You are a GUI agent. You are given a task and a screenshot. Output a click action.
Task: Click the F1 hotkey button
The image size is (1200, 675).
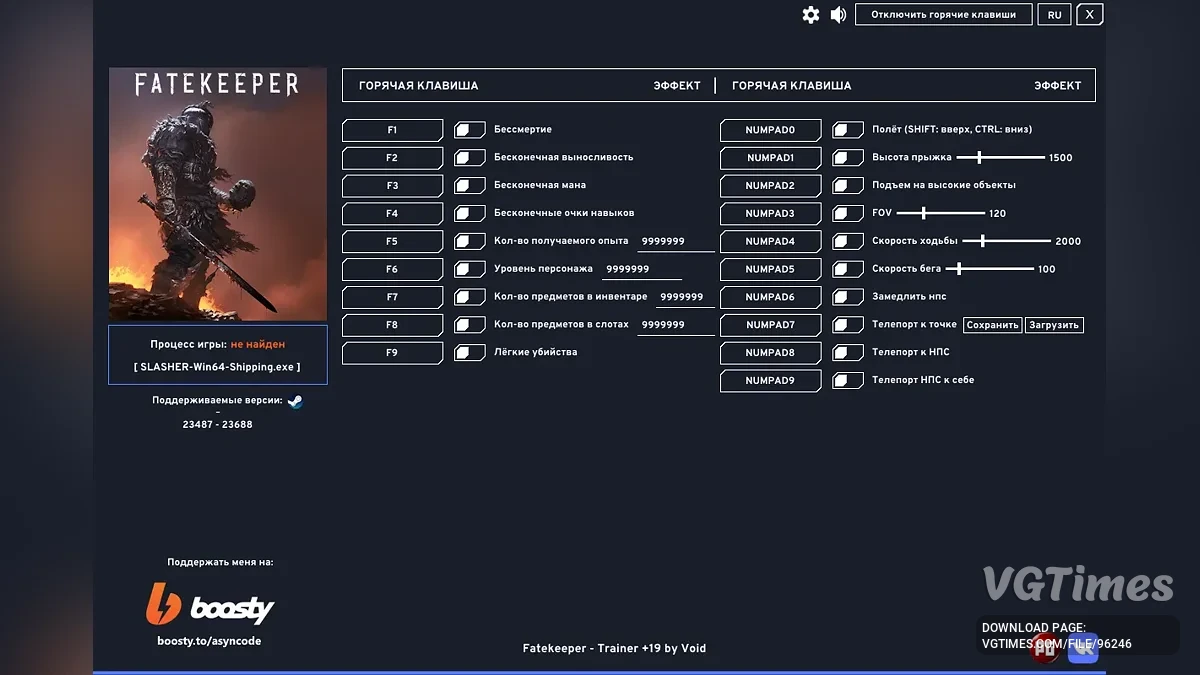393,130
